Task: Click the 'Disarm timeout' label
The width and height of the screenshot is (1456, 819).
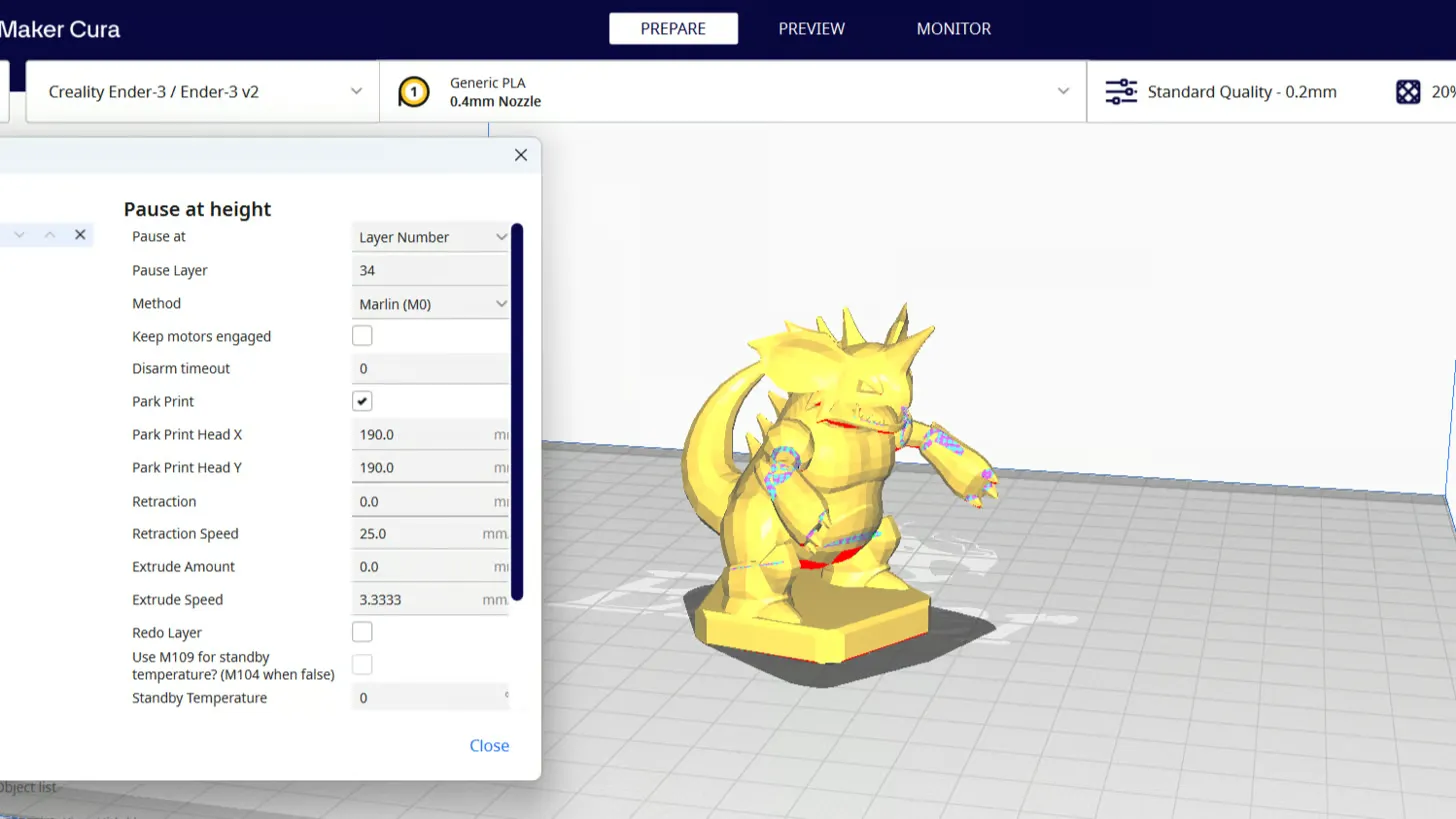Action: [x=181, y=368]
